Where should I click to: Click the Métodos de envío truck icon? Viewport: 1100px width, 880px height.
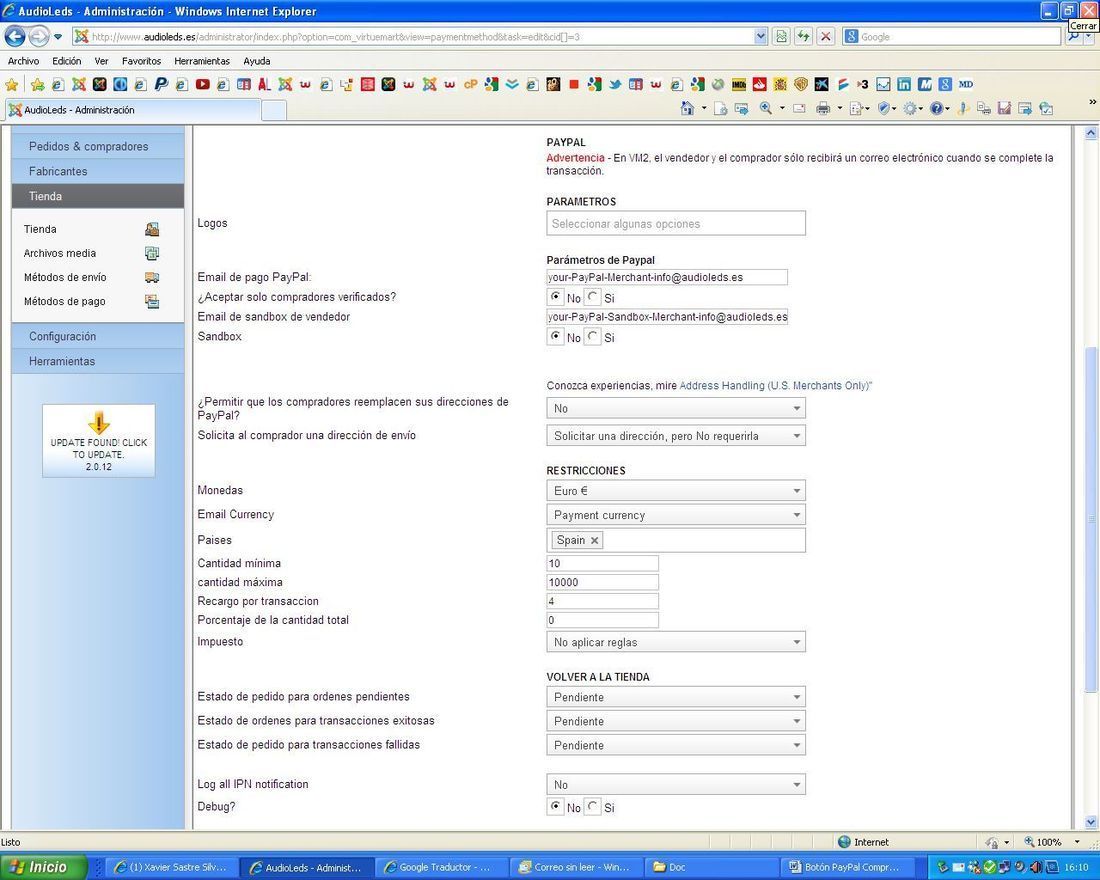(152, 277)
